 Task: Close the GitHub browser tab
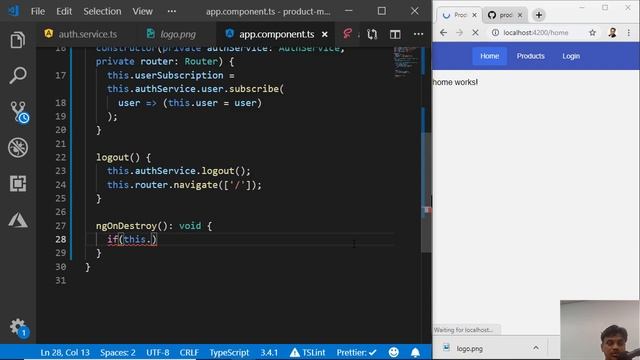click(x=520, y=15)
